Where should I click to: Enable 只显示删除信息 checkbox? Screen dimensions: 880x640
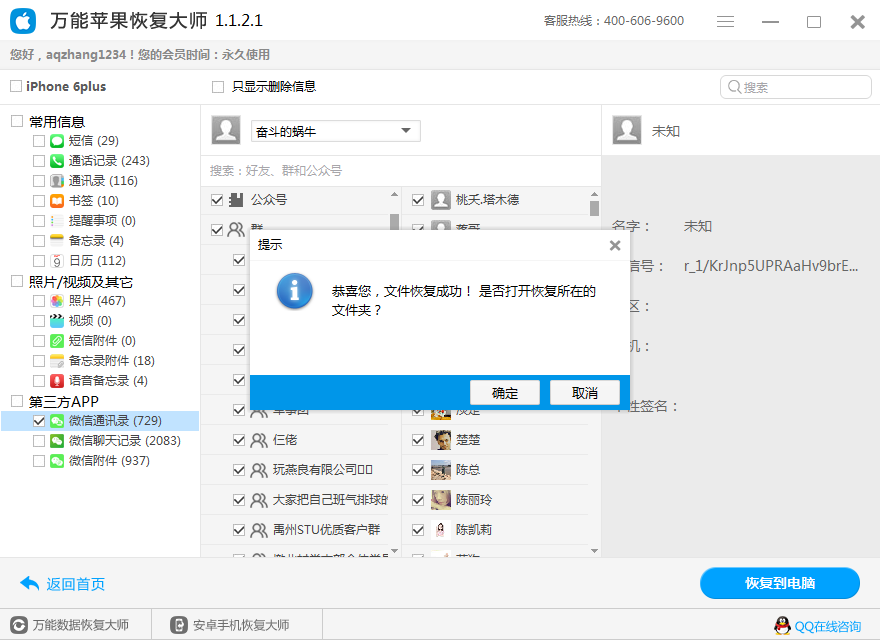coord(218,86)
